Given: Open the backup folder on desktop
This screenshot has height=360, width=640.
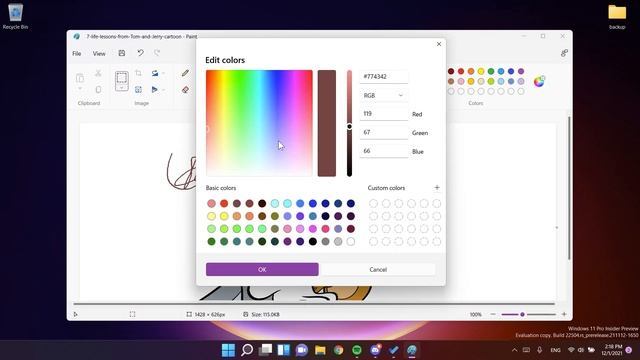Looking at the screenshot, I should click(x=617, y=16).
